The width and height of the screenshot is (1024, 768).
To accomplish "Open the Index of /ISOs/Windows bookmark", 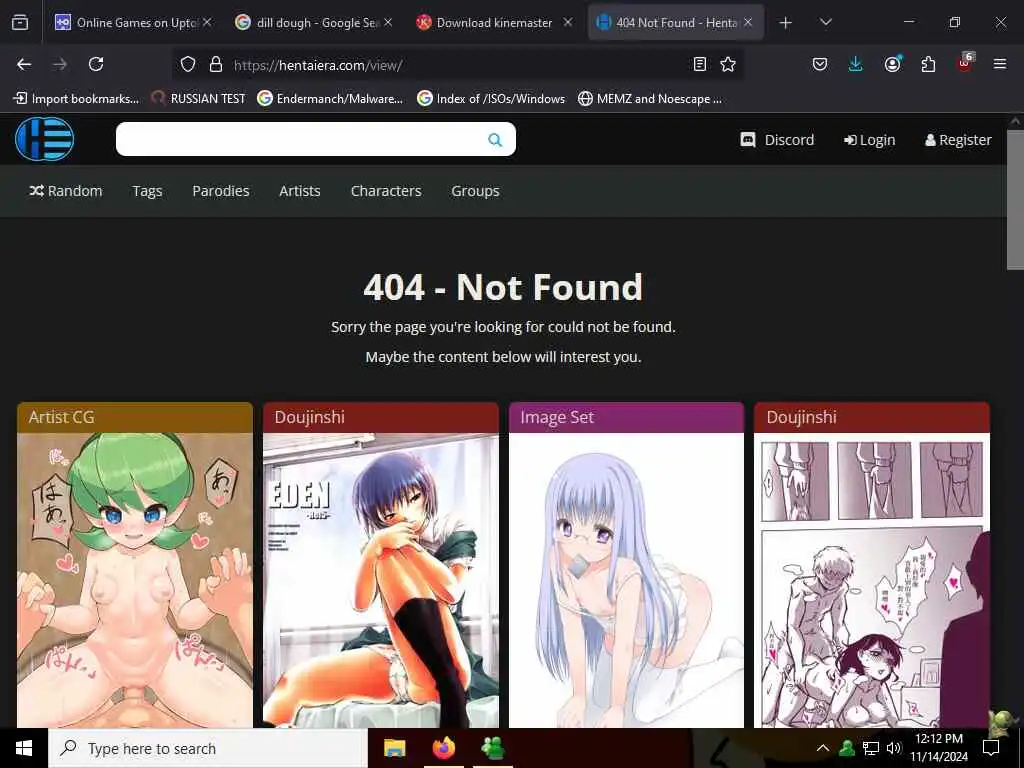I will click(491, 99).
